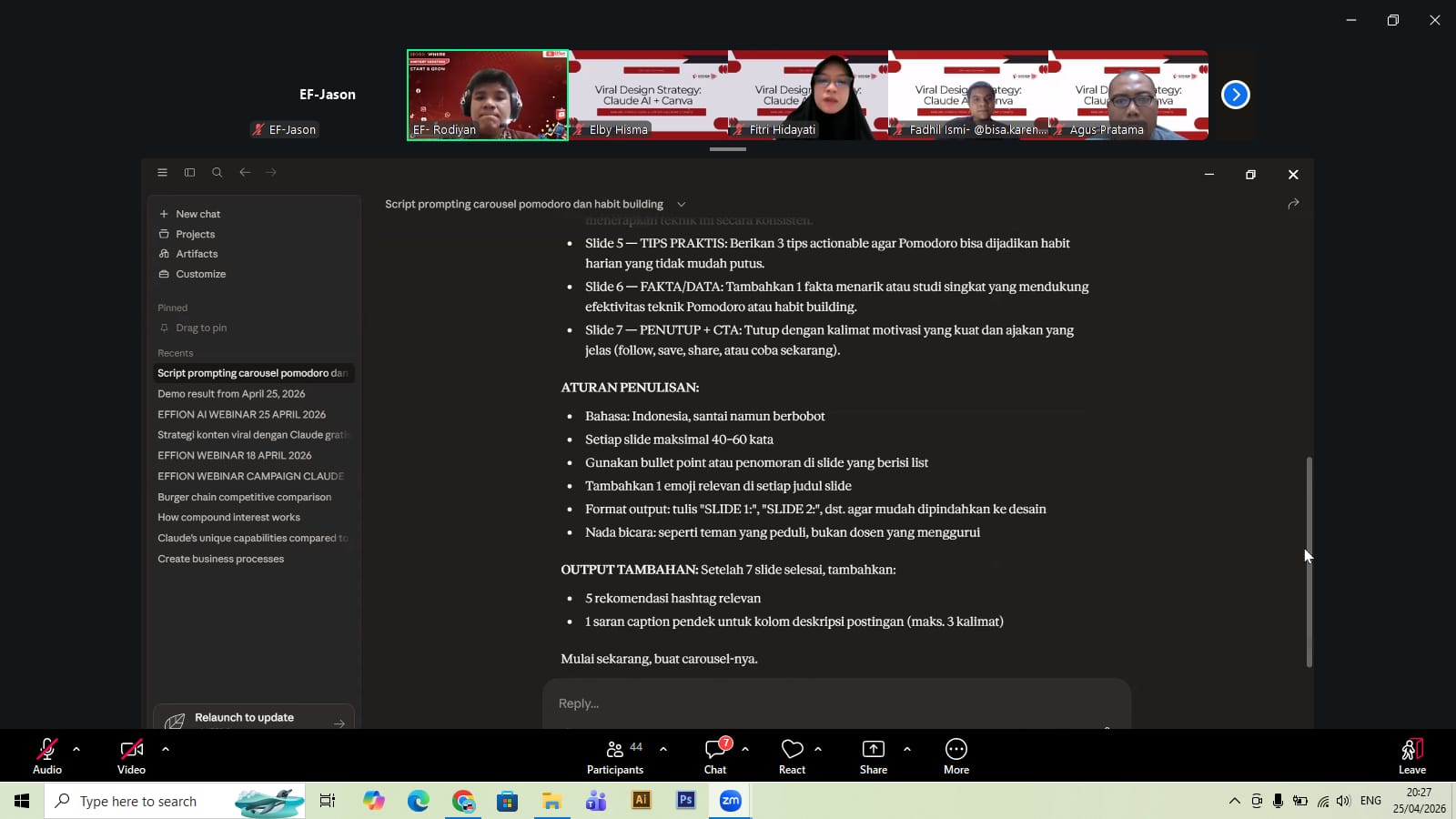Open Projects in the sidebar
Screen dimensions: 1456x819
click(x=187, y=234)
